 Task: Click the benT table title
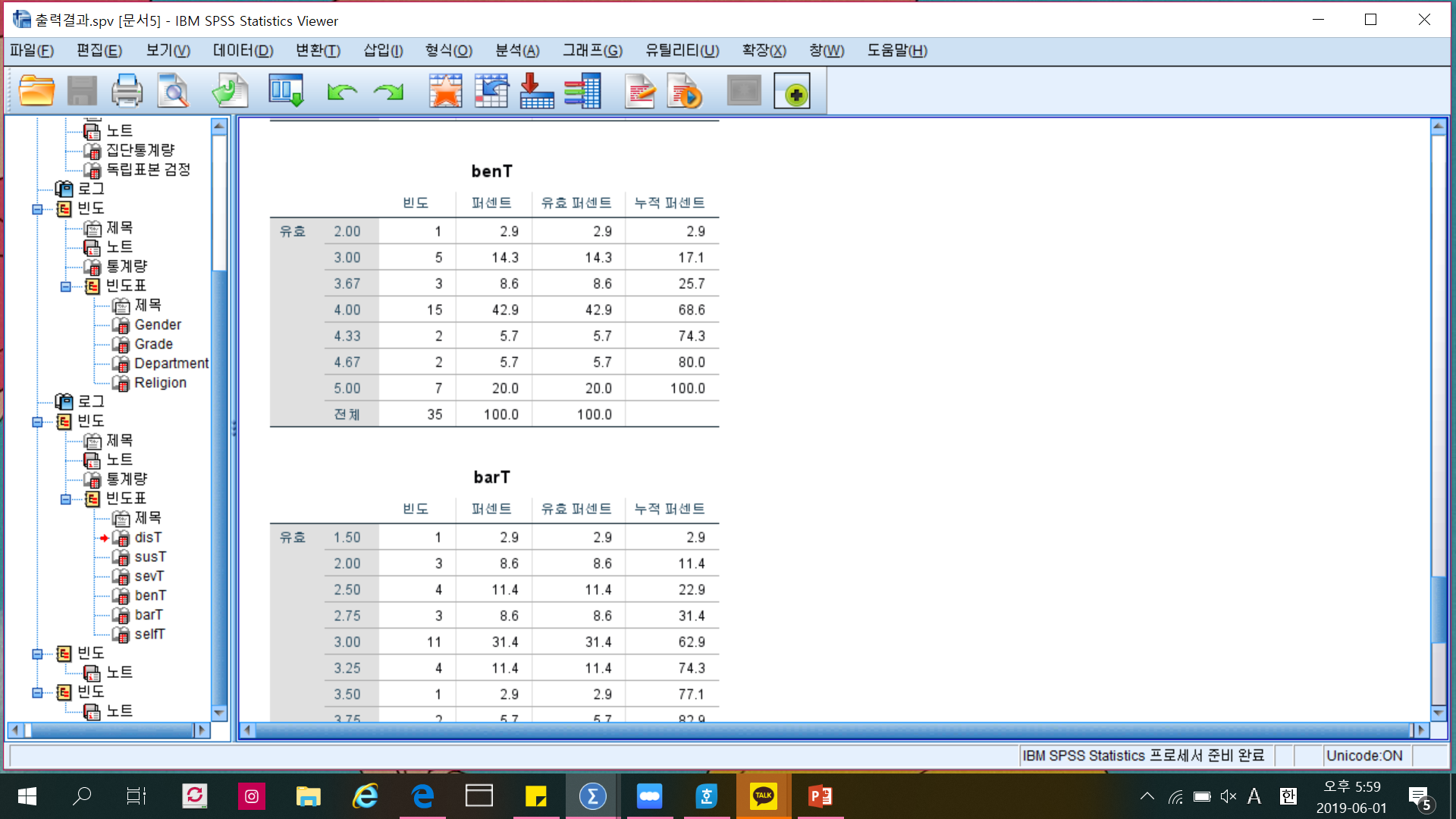point(491,171)
